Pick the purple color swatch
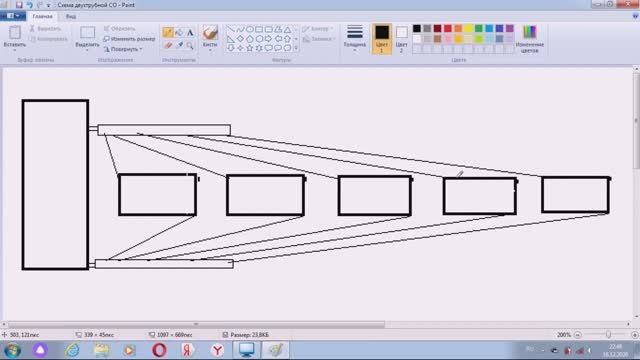 pos(510,28)
